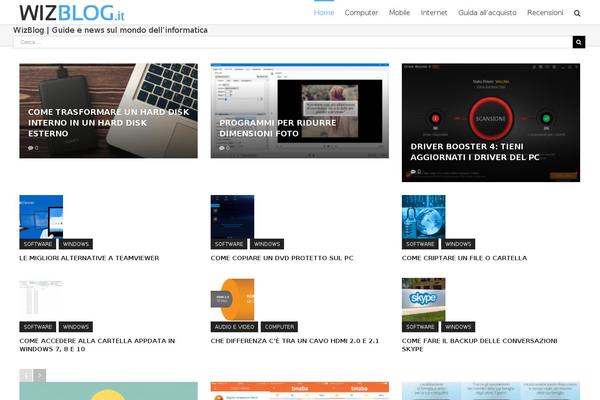600x400 pixels.
Task: Click the AppData article thumbnail
Action: [41, 300]
